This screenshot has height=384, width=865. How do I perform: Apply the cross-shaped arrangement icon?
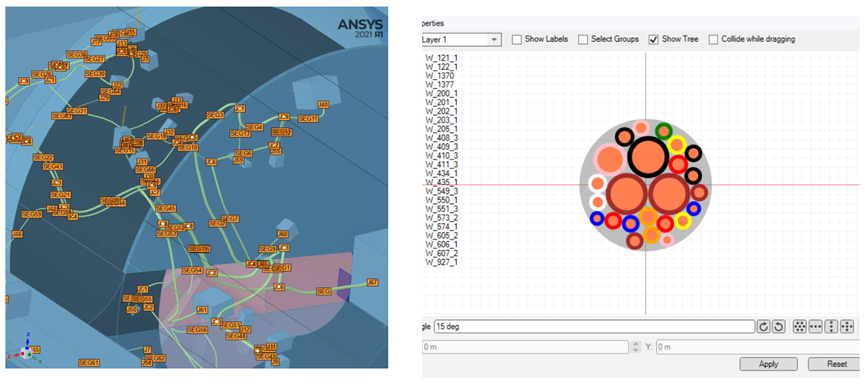[847, 327]
